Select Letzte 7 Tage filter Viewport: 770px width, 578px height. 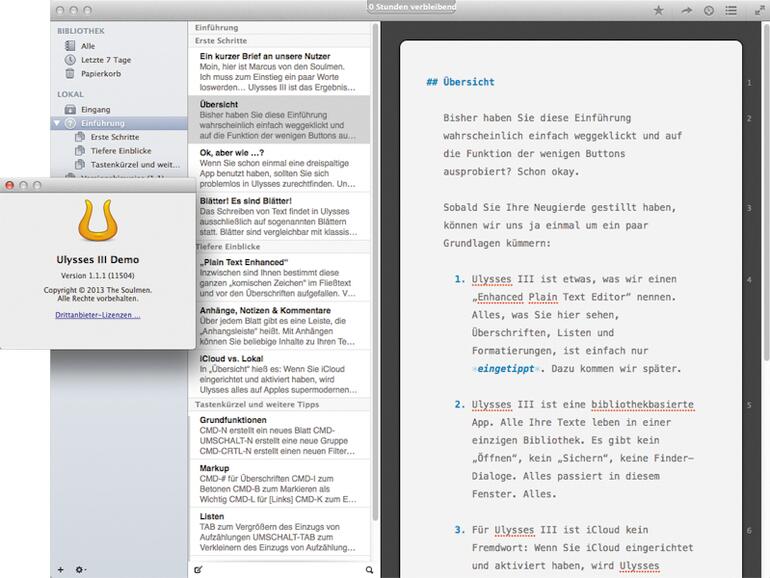pos(119,59)
